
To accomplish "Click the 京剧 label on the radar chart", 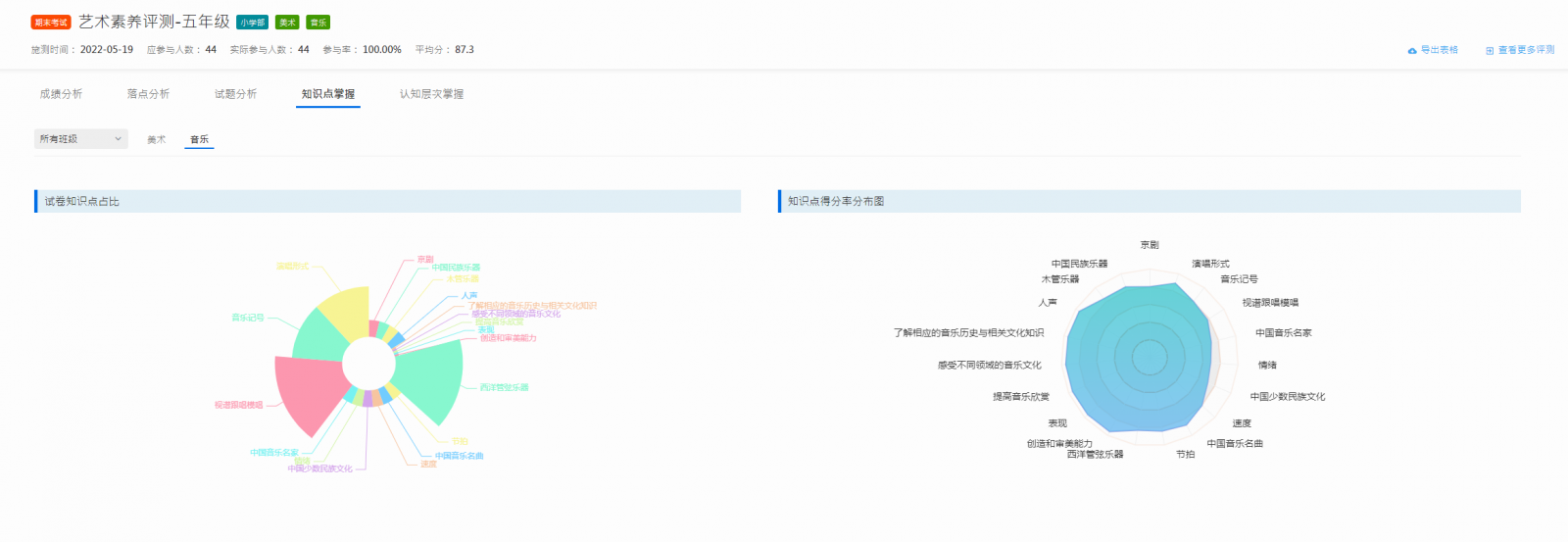I will point(1150,245).
